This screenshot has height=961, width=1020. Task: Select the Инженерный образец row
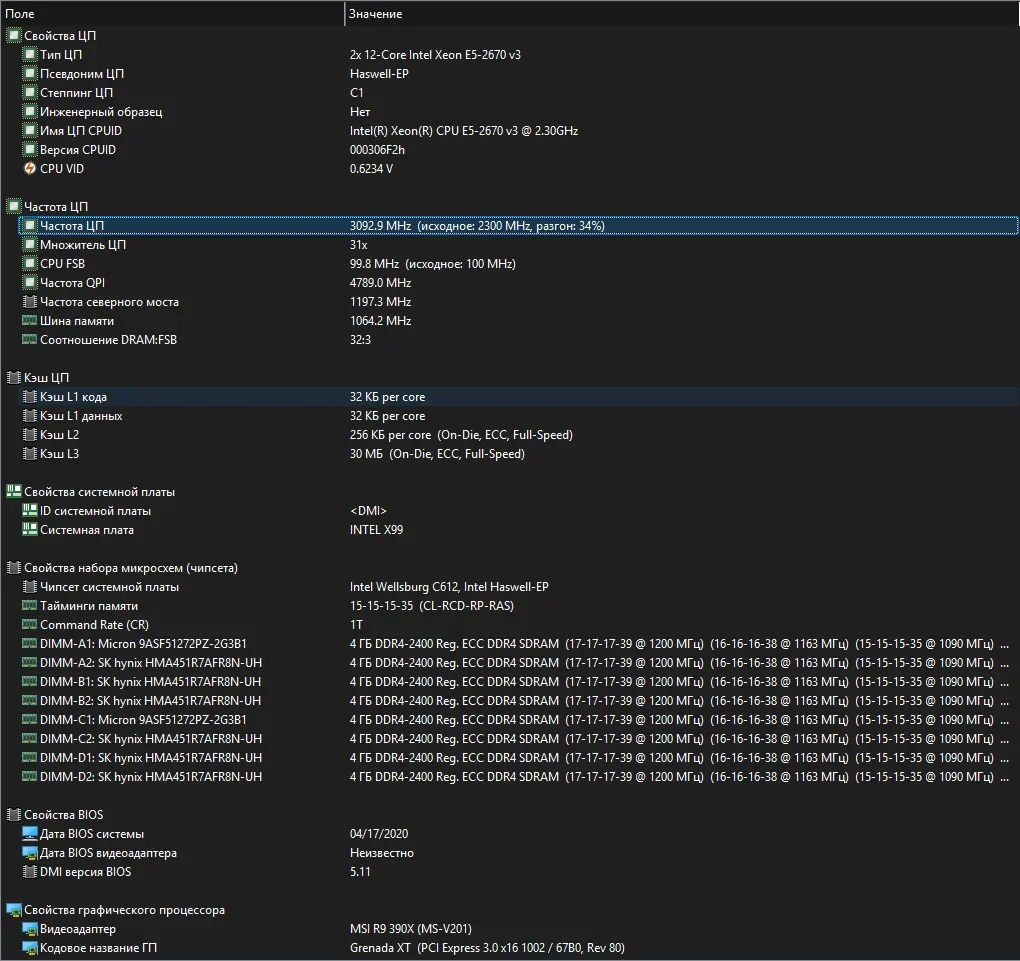(518, 111)
